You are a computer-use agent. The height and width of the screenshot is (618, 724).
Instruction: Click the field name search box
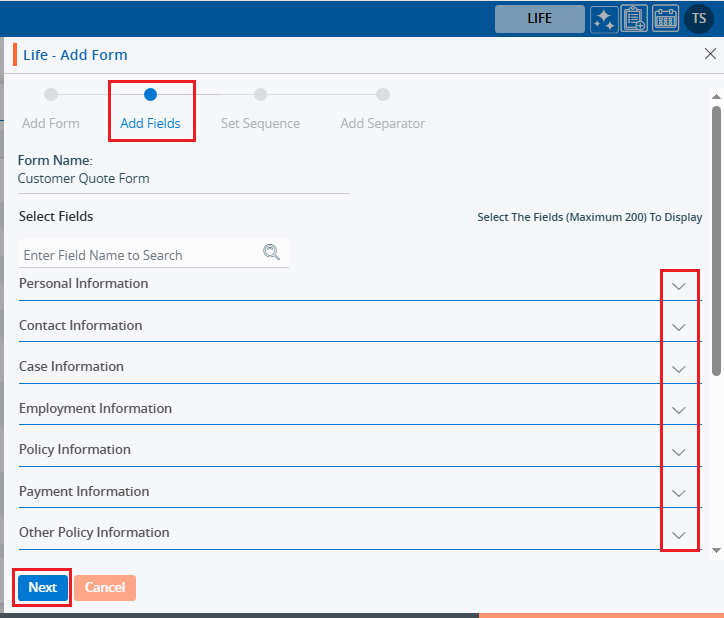click(x=140, y=255)
